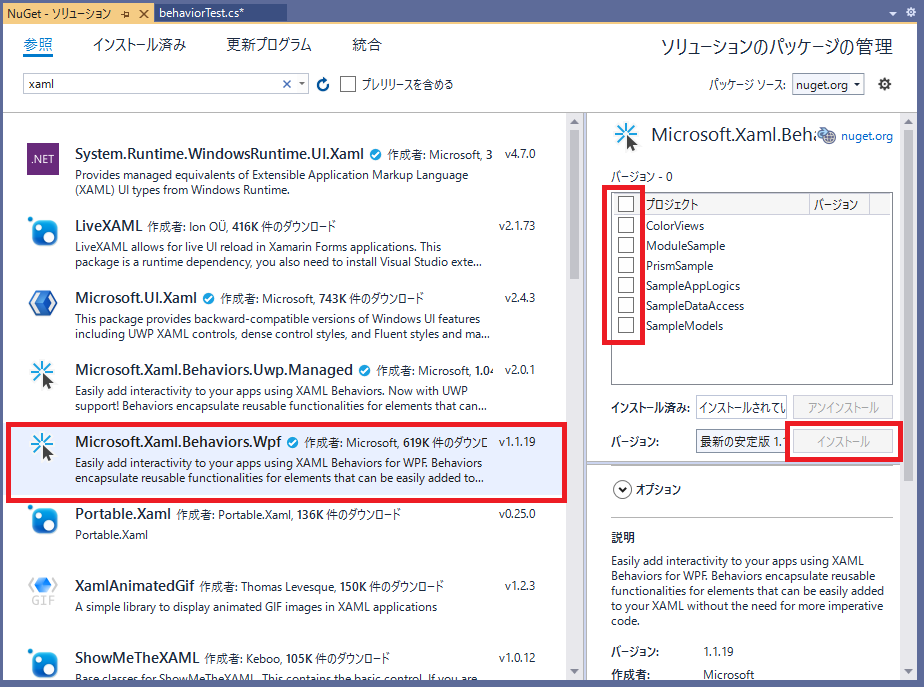Click the package icon in details panel header
The image size is (924, 687).
click(x=626, y=137)
